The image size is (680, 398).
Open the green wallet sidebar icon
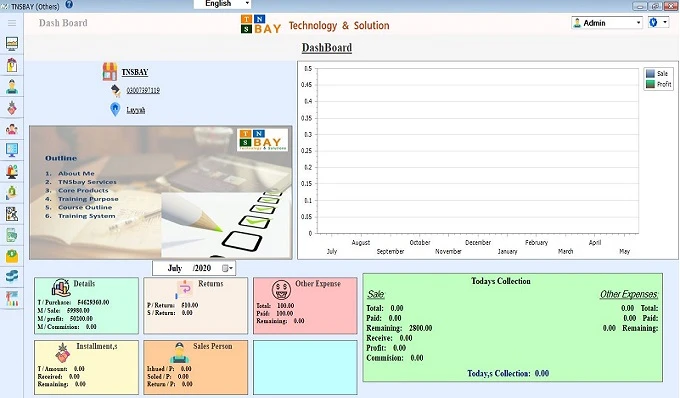[12, 256]
